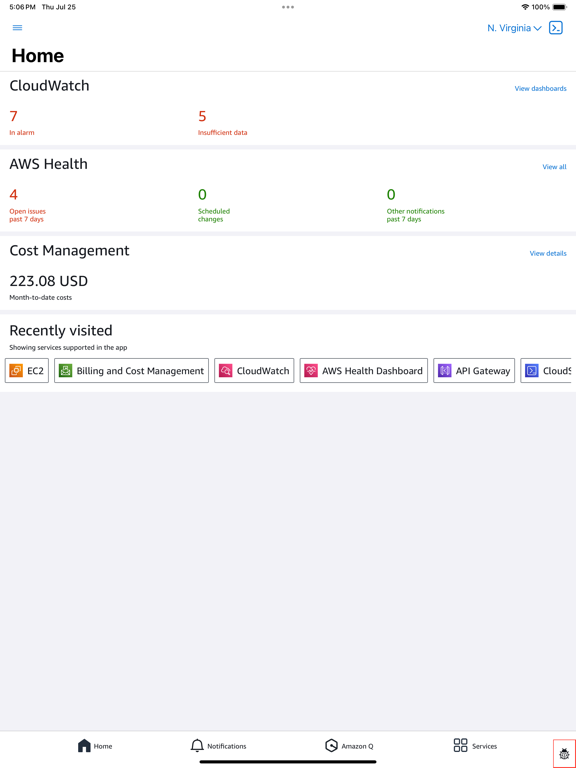Tap the AWS Health section heading

click(48, 164)
